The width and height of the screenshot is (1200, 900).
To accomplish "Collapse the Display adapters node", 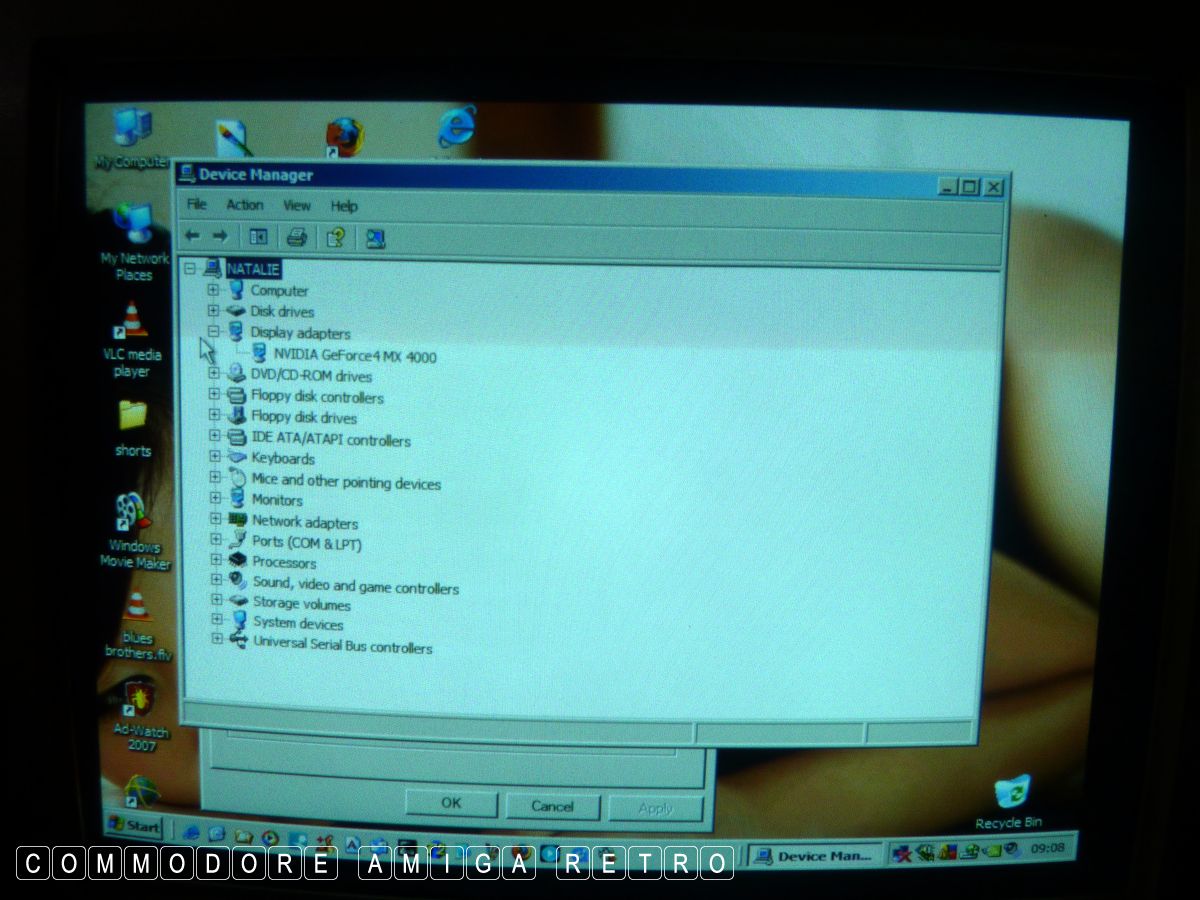I will [213, 330].
